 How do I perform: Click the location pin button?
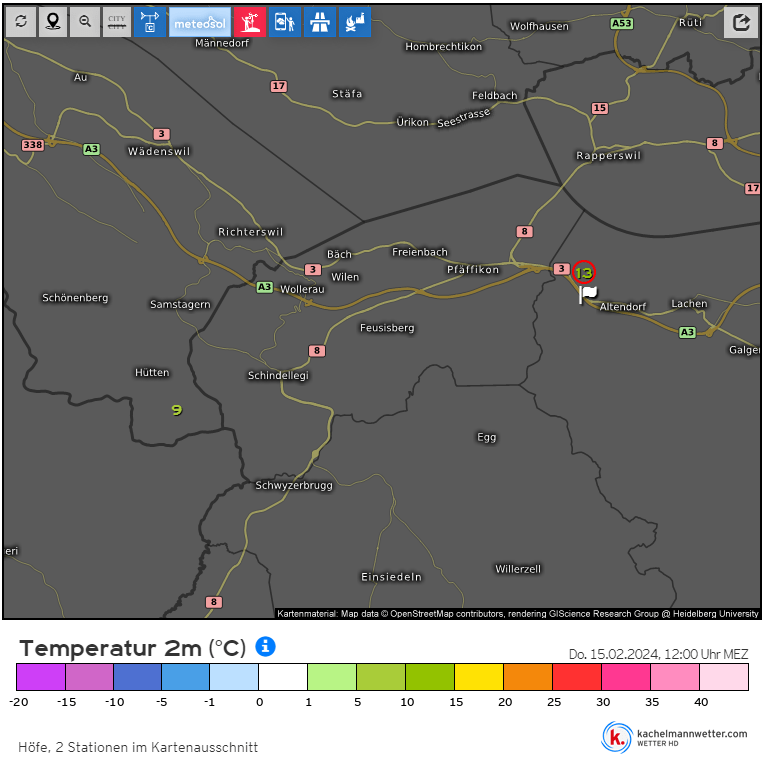pyautogui.click(x=53, y=22)
